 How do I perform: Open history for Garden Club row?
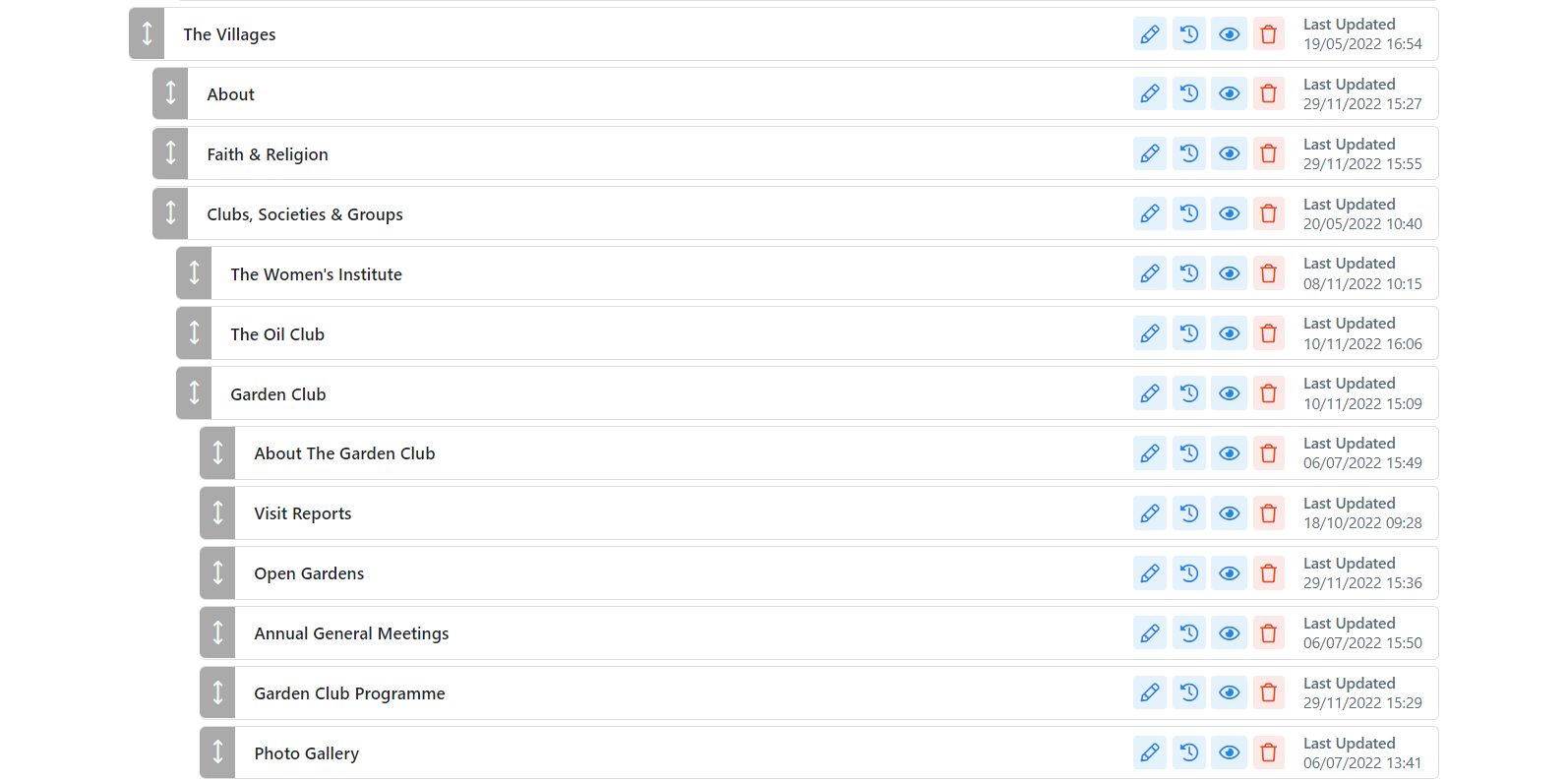click(x=1189, y=394)
